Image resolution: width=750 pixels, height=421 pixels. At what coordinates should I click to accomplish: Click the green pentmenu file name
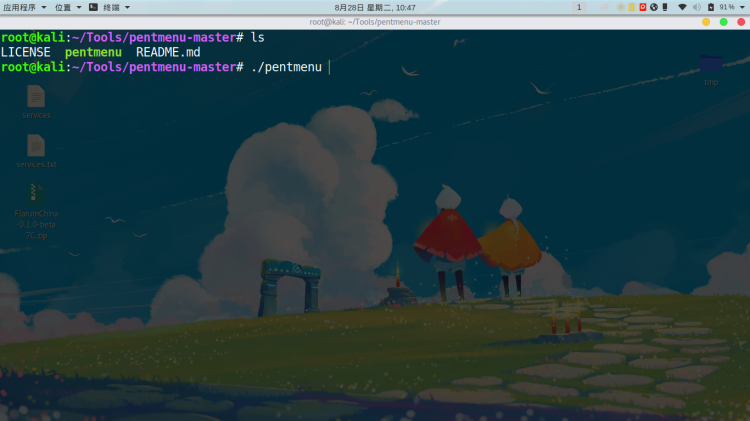click(93, 52)
